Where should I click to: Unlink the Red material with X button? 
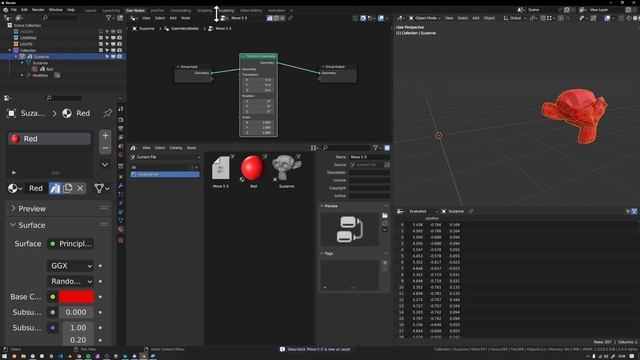tap(80, 188)
